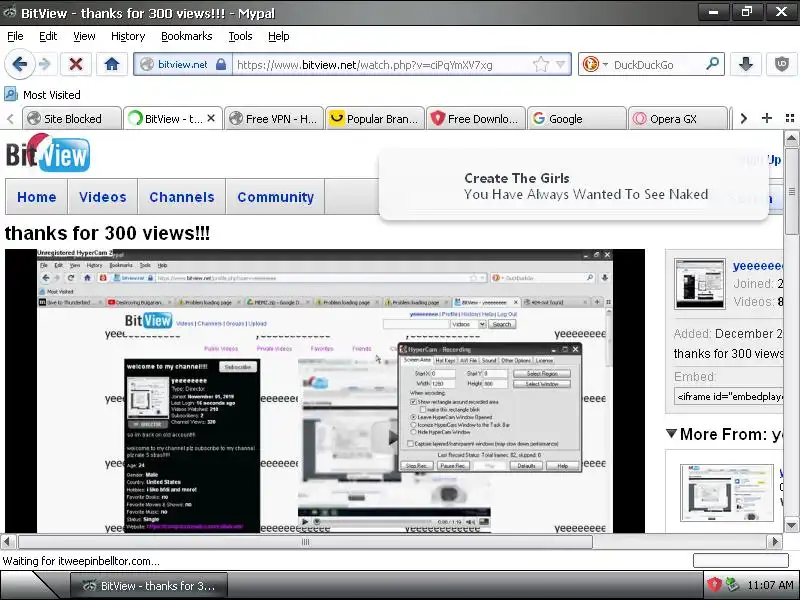Click the forward navigation arrow
The width and height of the screenshot is (800, 600).
[x=45, y=64]
